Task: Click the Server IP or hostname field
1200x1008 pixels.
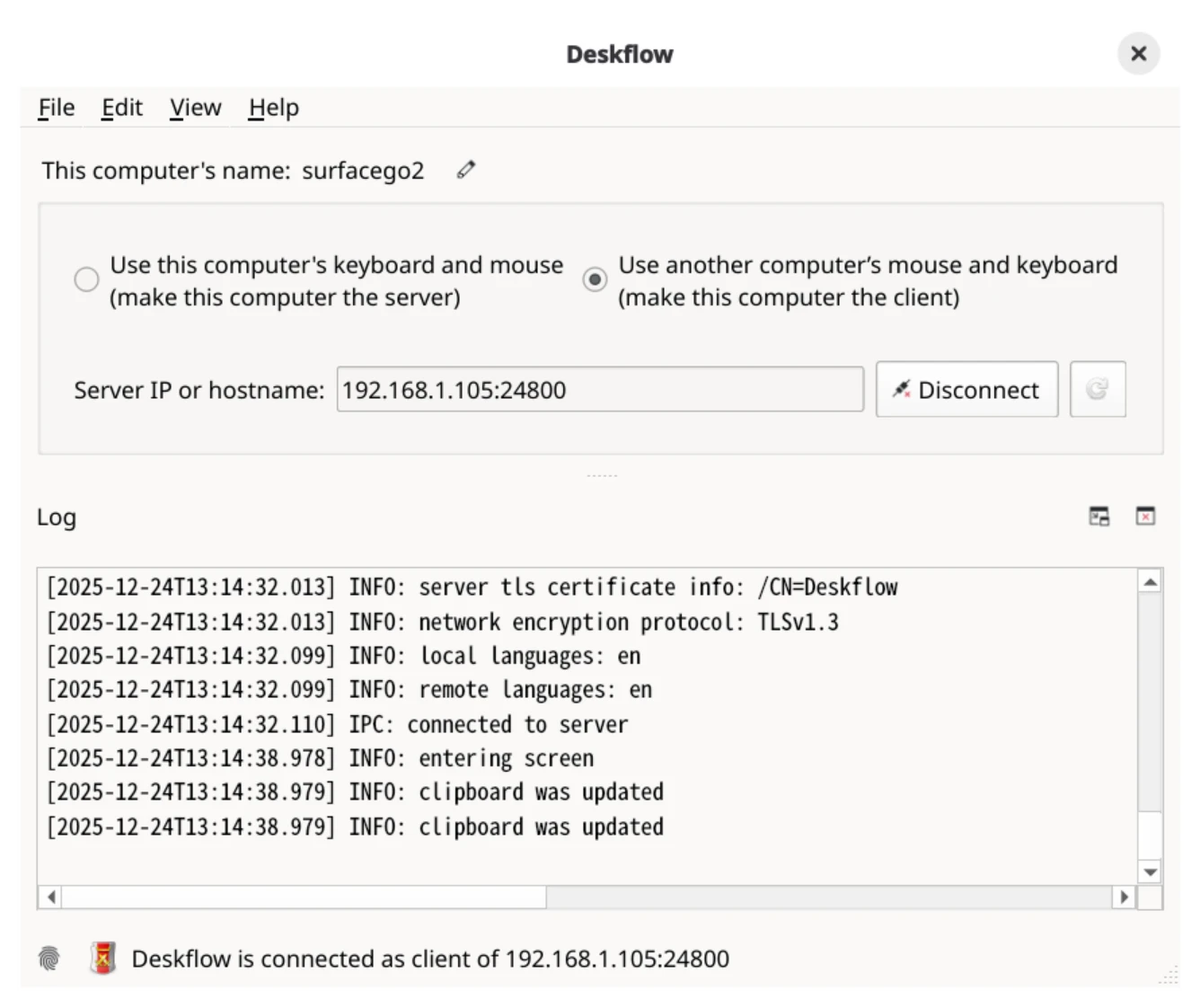Action: (599, 390)
